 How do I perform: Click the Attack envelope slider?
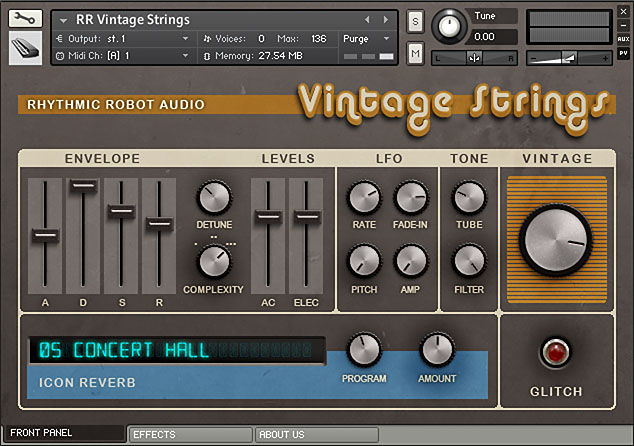44,235
